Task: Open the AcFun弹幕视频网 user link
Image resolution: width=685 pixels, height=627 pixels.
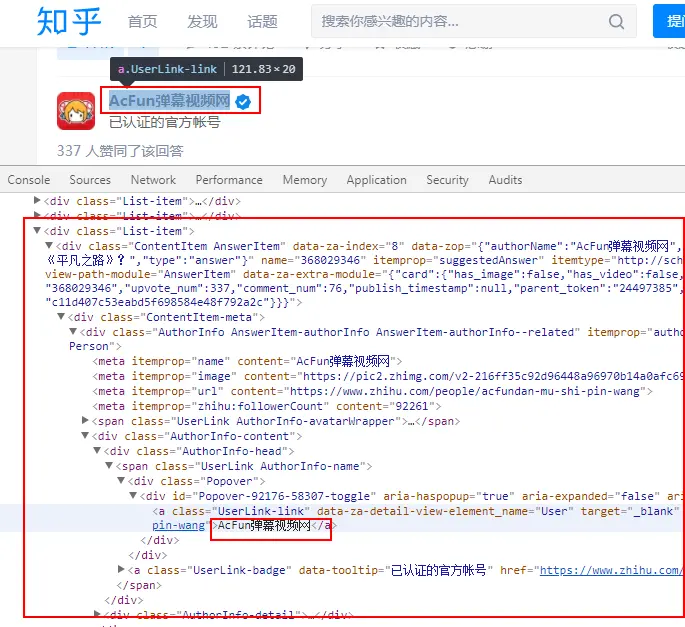Action: point(170,100)
